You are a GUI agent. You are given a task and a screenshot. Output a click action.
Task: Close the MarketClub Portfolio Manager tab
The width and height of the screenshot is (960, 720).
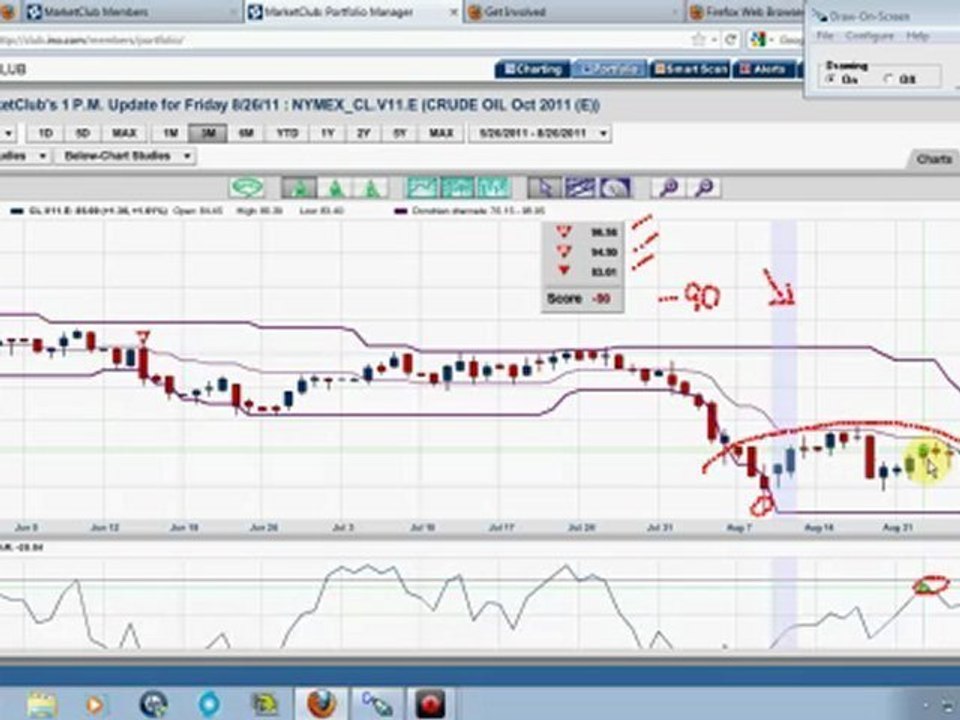(x=454, y=12)
